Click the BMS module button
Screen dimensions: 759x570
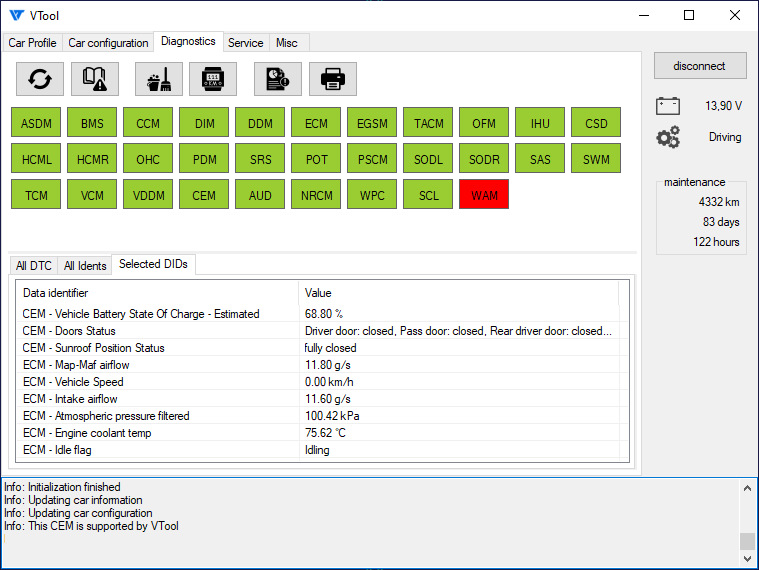pyautogui.click(x=92, y=124)
